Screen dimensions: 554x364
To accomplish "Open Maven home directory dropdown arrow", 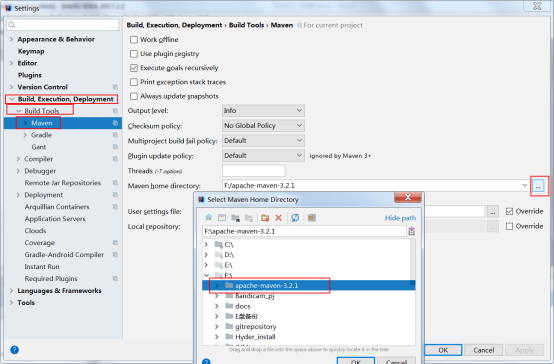I will [524, 186].
